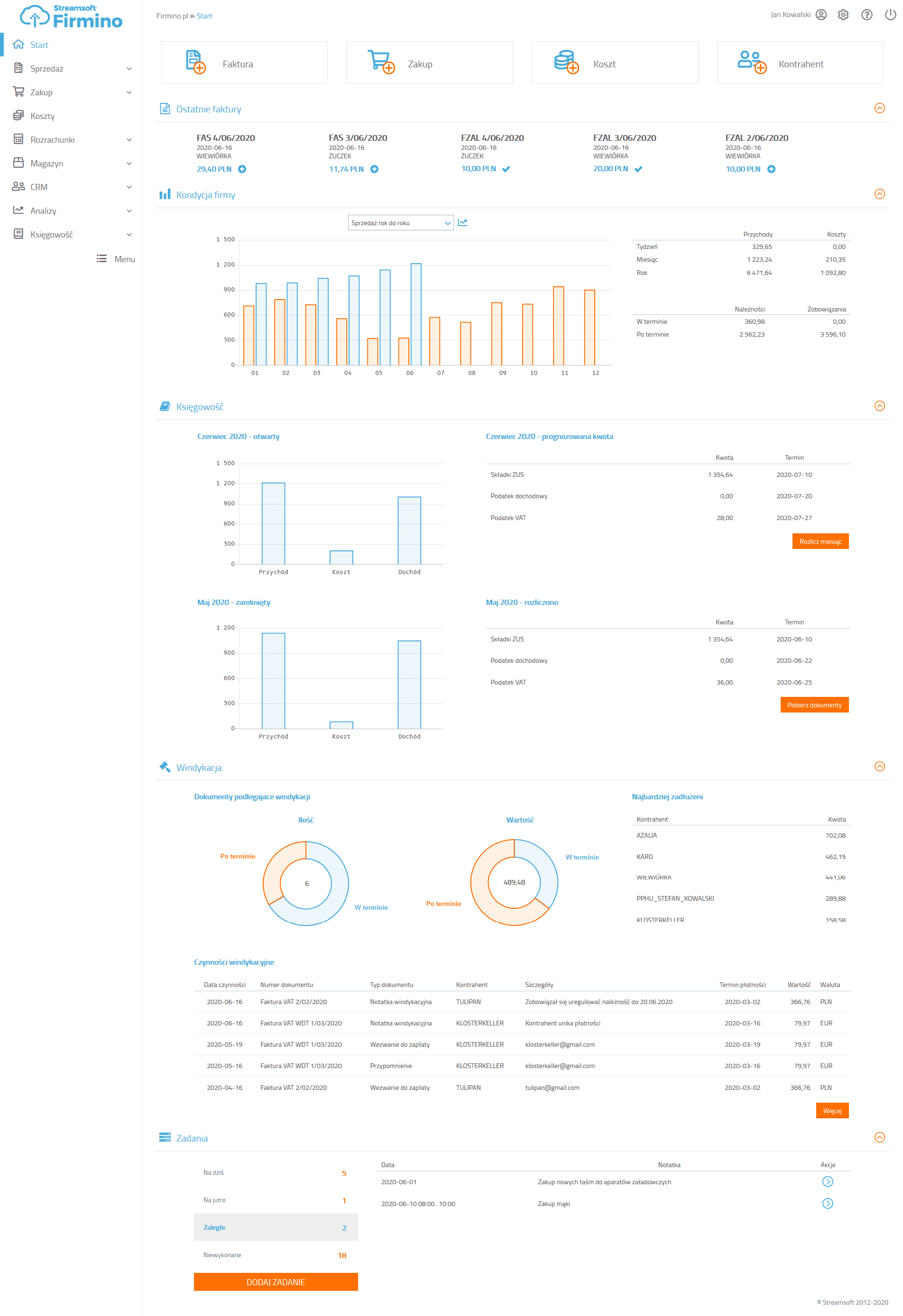Viewport: 903px width, 1316px height.
Task: Open the user profile icon
Action: pos(821,15)
